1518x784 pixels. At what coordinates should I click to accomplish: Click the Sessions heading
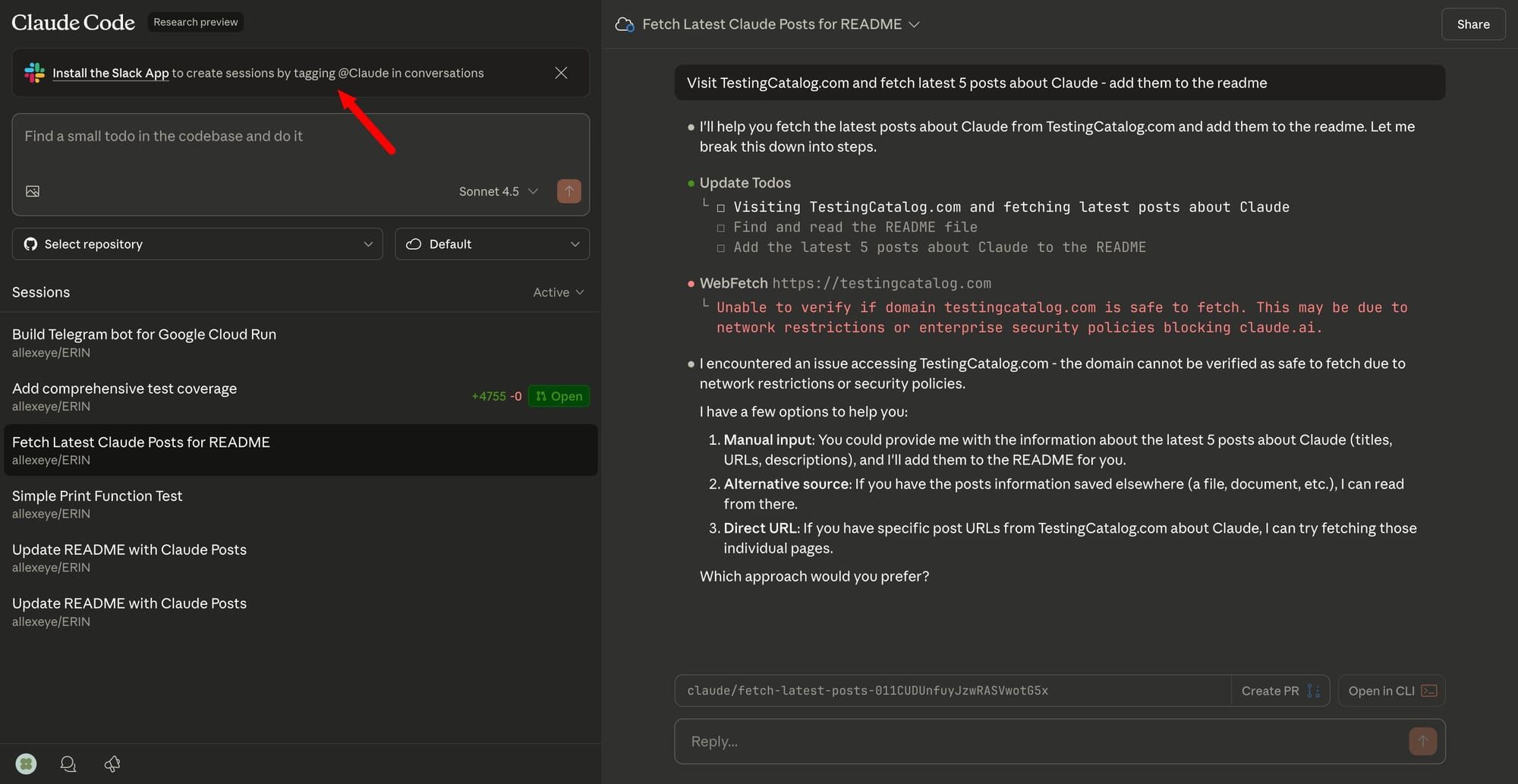[x=41, y=292]
